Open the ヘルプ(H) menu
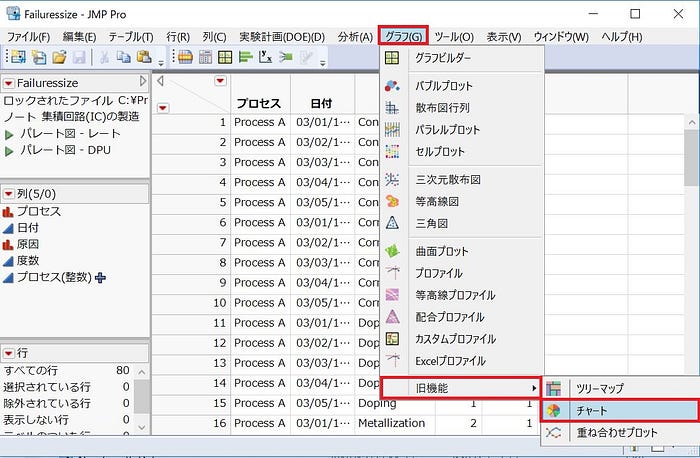700x458 pixels. [621, 37]
